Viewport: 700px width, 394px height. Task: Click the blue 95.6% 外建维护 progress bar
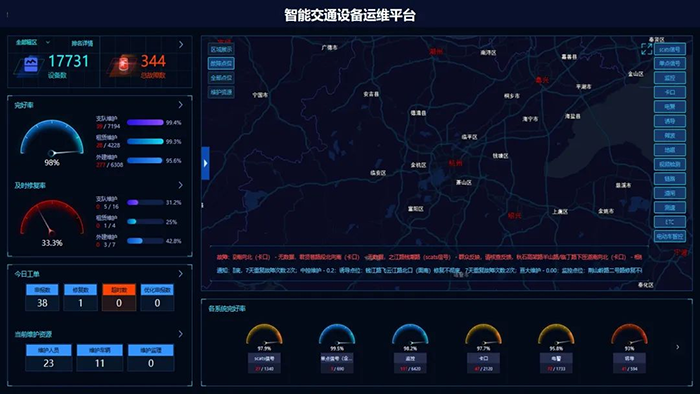click(145, 161)
